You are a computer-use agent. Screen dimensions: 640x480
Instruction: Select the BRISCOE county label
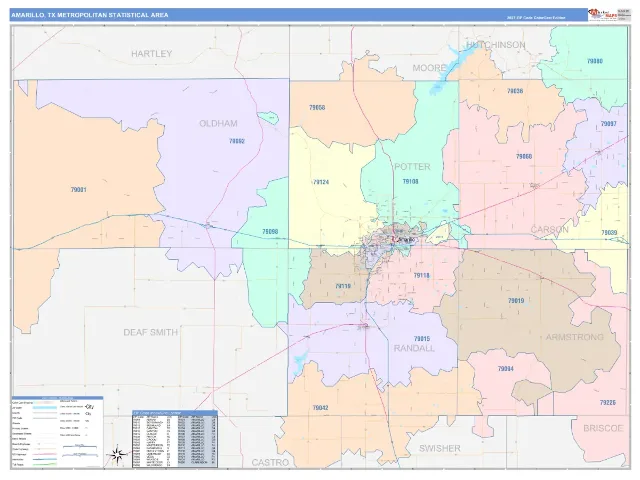pyautogui.click(x=603, y=428)
